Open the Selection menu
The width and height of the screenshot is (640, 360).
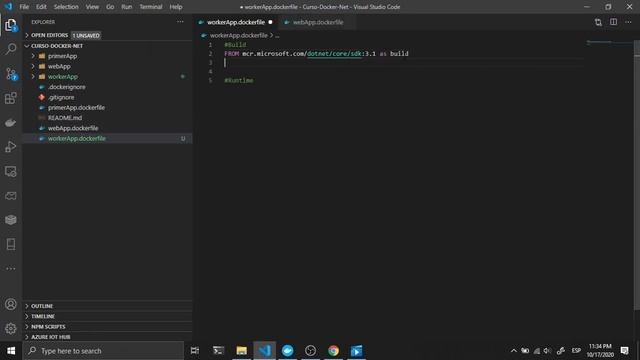(x=66, y=7)
